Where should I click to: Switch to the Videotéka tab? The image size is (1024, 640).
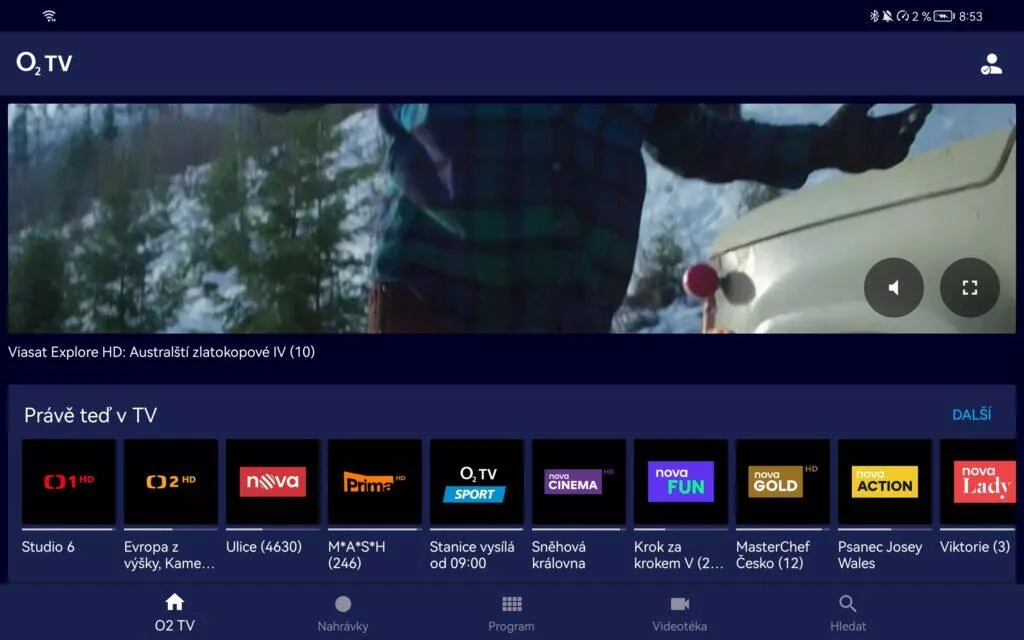click(680, 613)
